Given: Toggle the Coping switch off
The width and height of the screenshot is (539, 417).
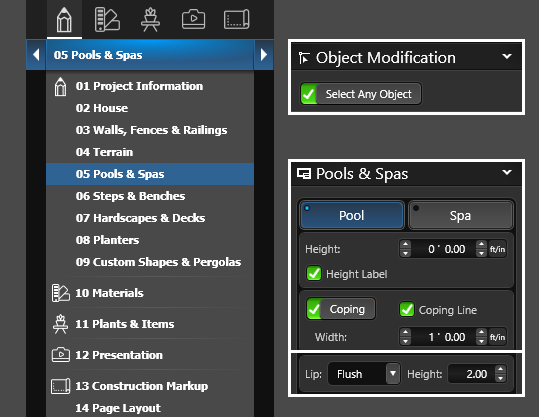Looking at the screenshot, I should [341, 309].
